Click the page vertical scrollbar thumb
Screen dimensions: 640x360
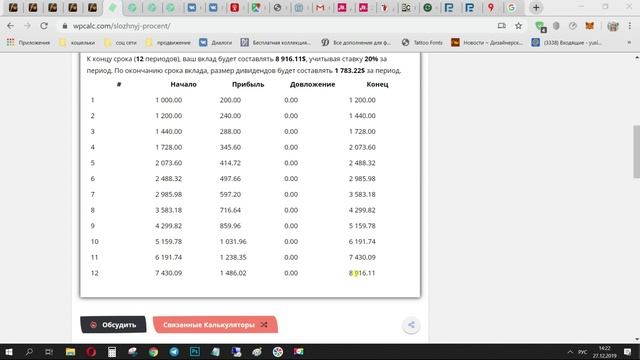(x=636, y=152)
